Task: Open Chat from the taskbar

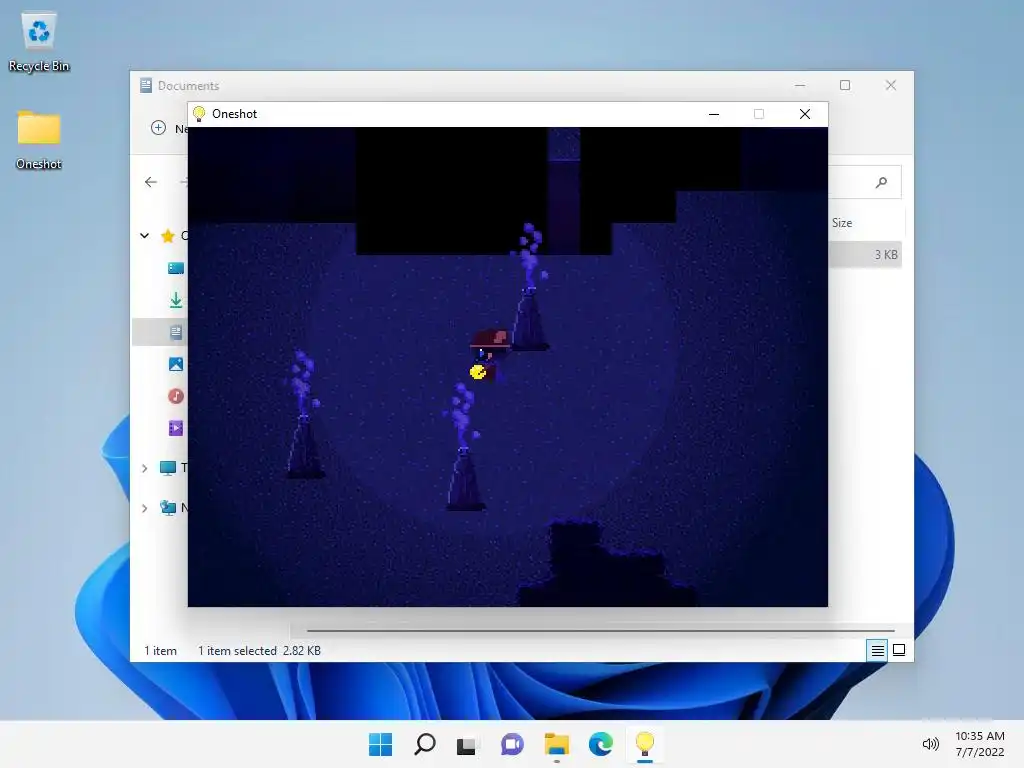Action: [512, 744]
